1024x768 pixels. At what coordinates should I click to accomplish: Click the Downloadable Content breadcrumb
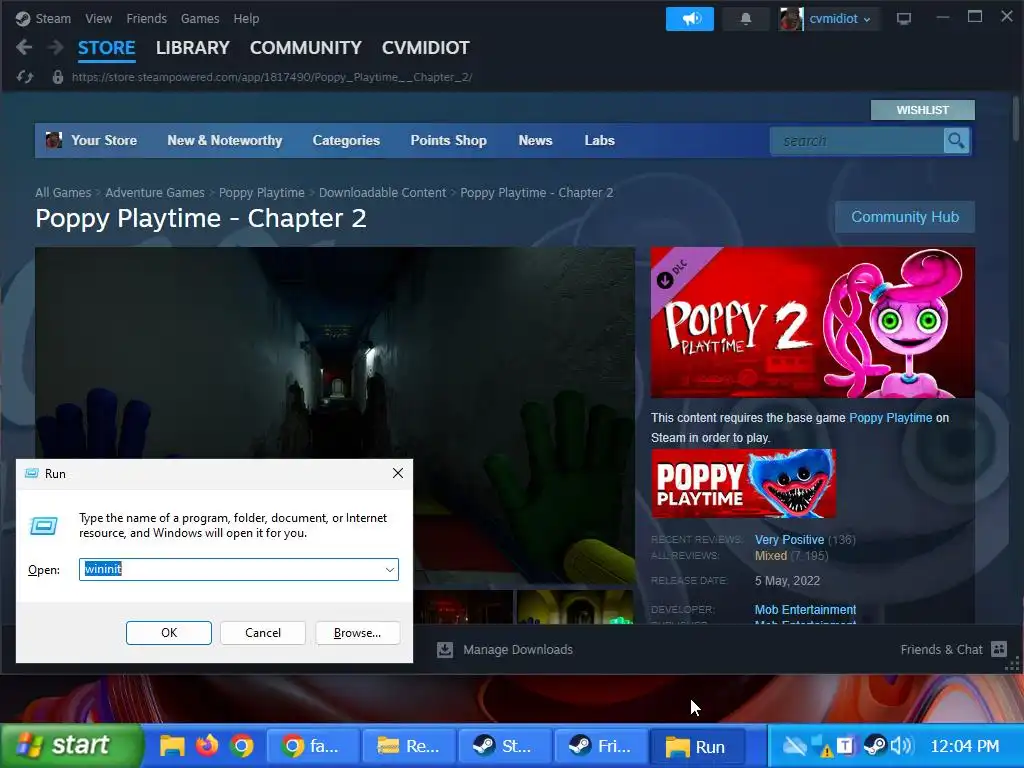[x=382, y=193]
